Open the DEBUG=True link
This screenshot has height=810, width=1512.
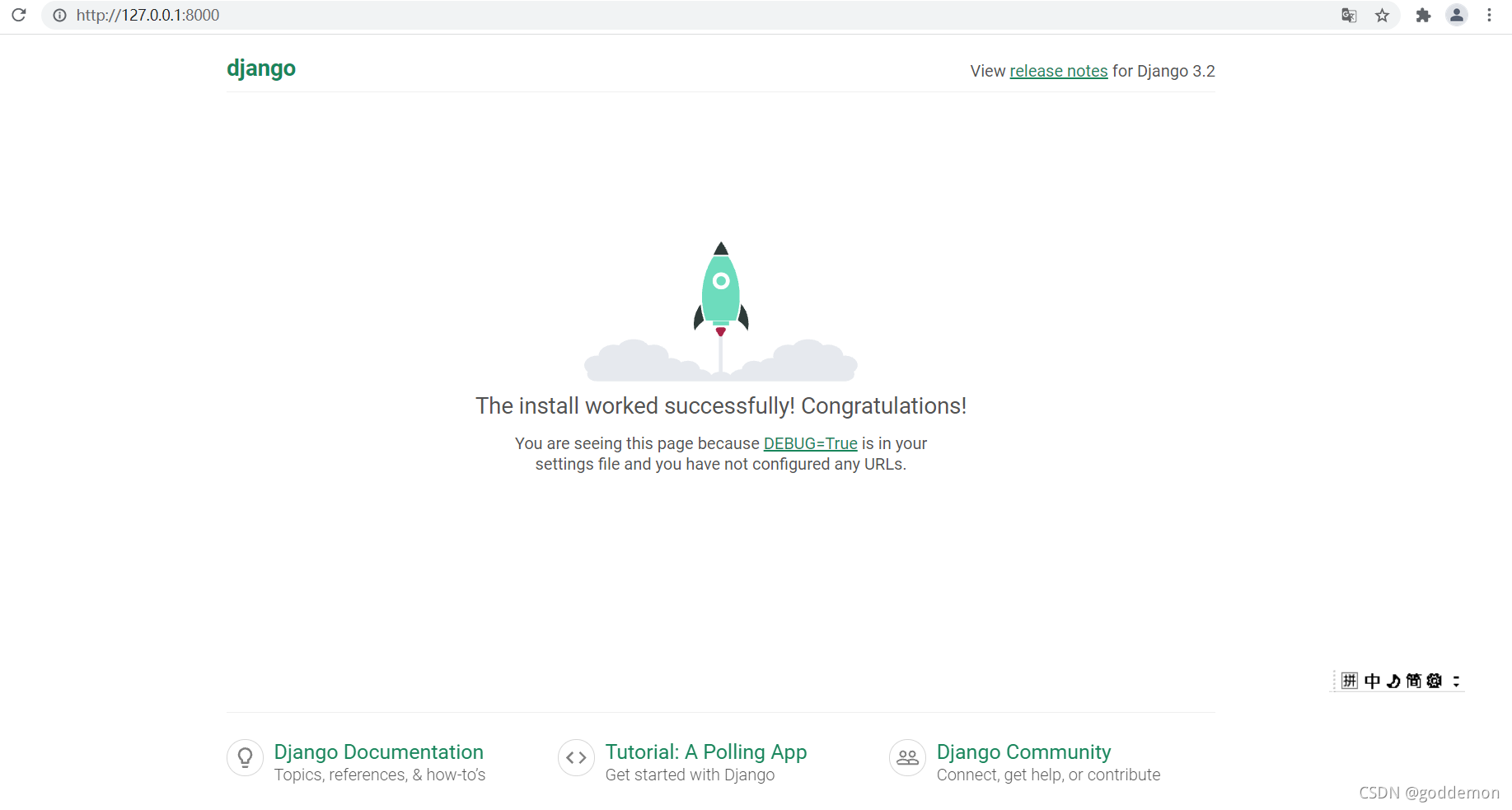(x=811, y=443)
